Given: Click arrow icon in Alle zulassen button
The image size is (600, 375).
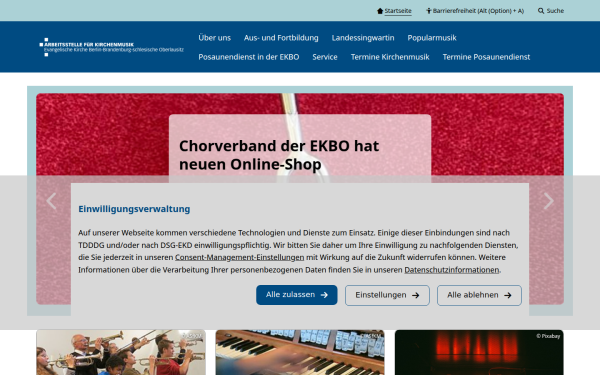Looking at the screenshot, I should (324, 295).
